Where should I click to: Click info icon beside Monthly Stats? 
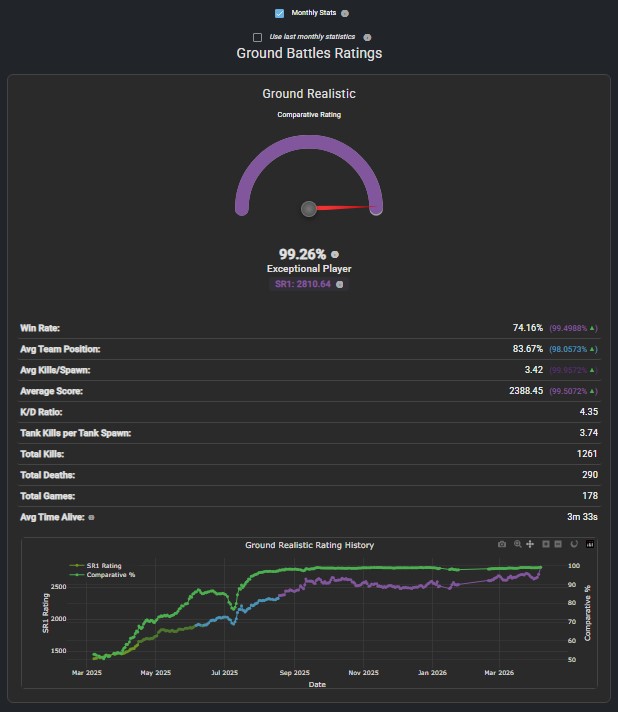[x=345, y=14]
